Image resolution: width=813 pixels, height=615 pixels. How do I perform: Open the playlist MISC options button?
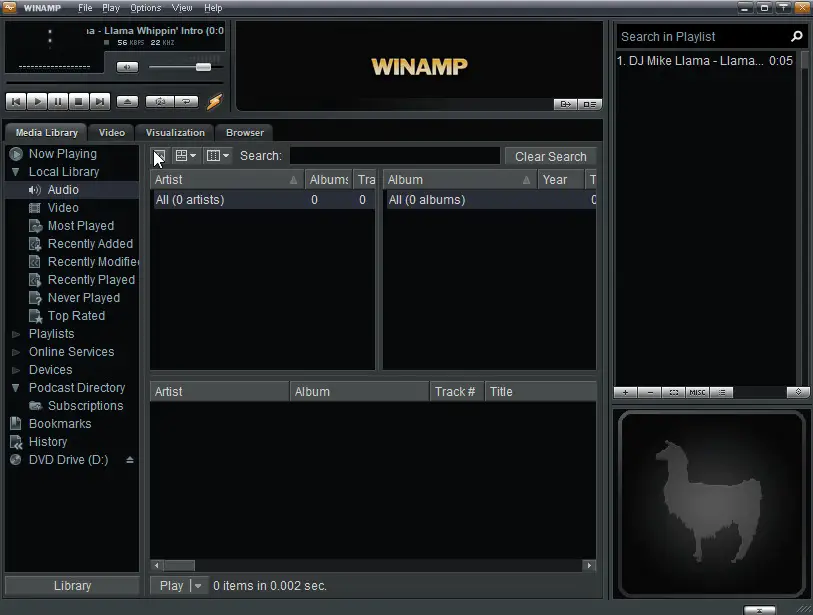(x=697, y=393)
